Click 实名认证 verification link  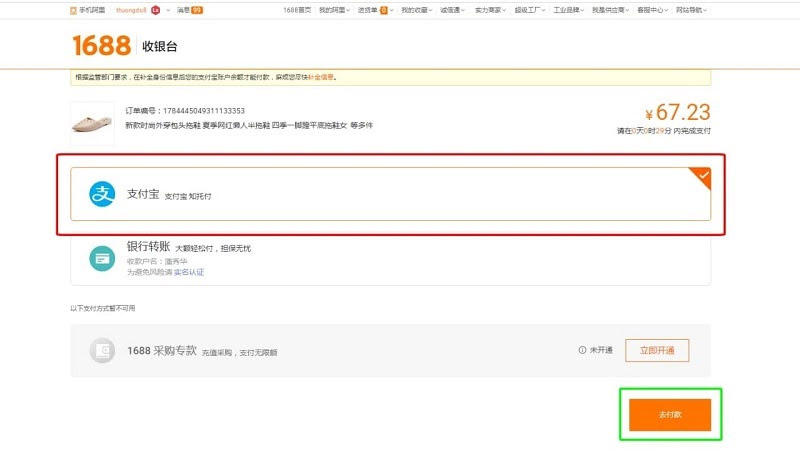(x=189, y=272)
